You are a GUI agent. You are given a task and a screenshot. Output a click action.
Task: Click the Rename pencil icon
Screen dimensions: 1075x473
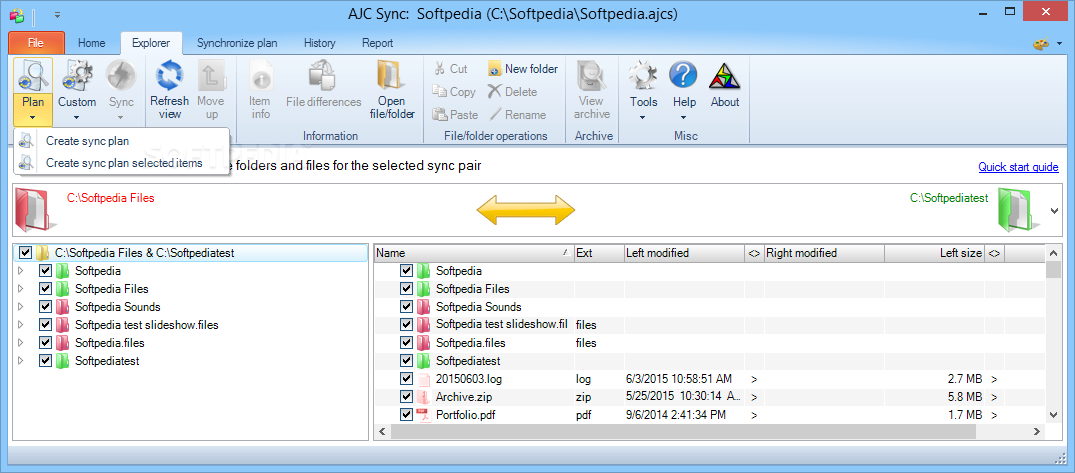pos(494,114)
